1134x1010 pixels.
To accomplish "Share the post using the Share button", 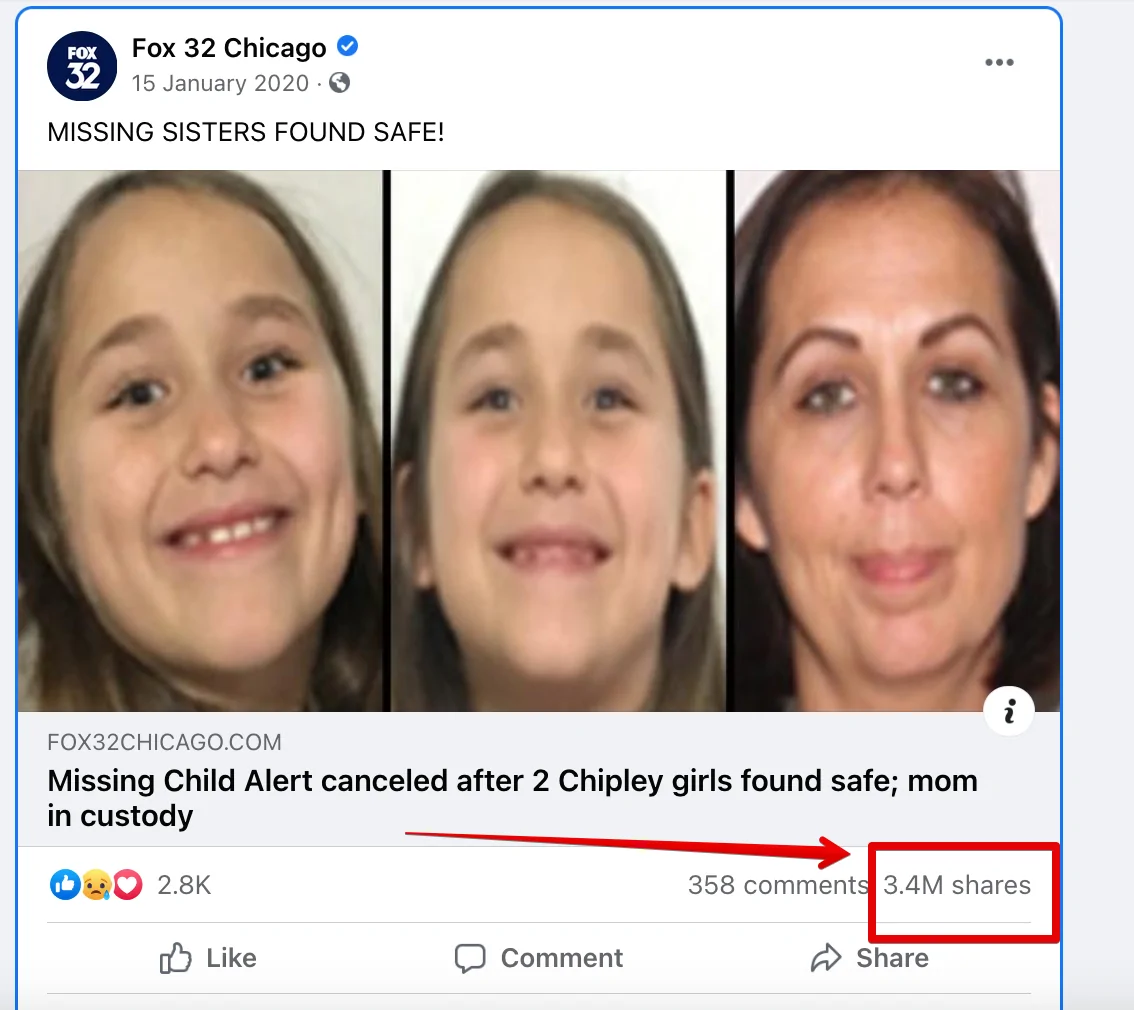I will 870,958.
